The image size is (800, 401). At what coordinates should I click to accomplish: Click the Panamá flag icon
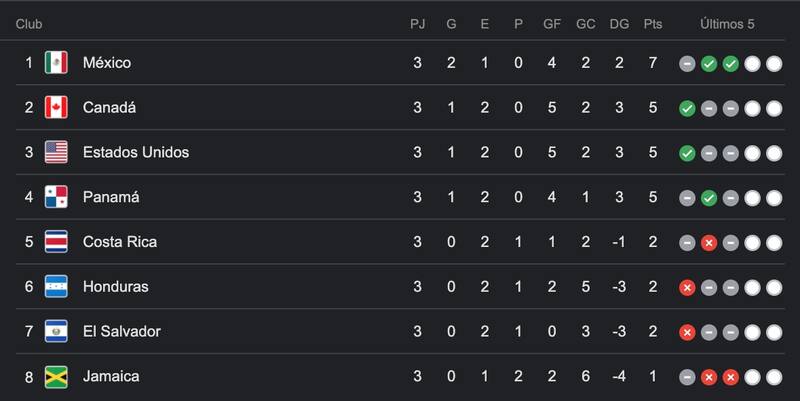click(56, 197)
